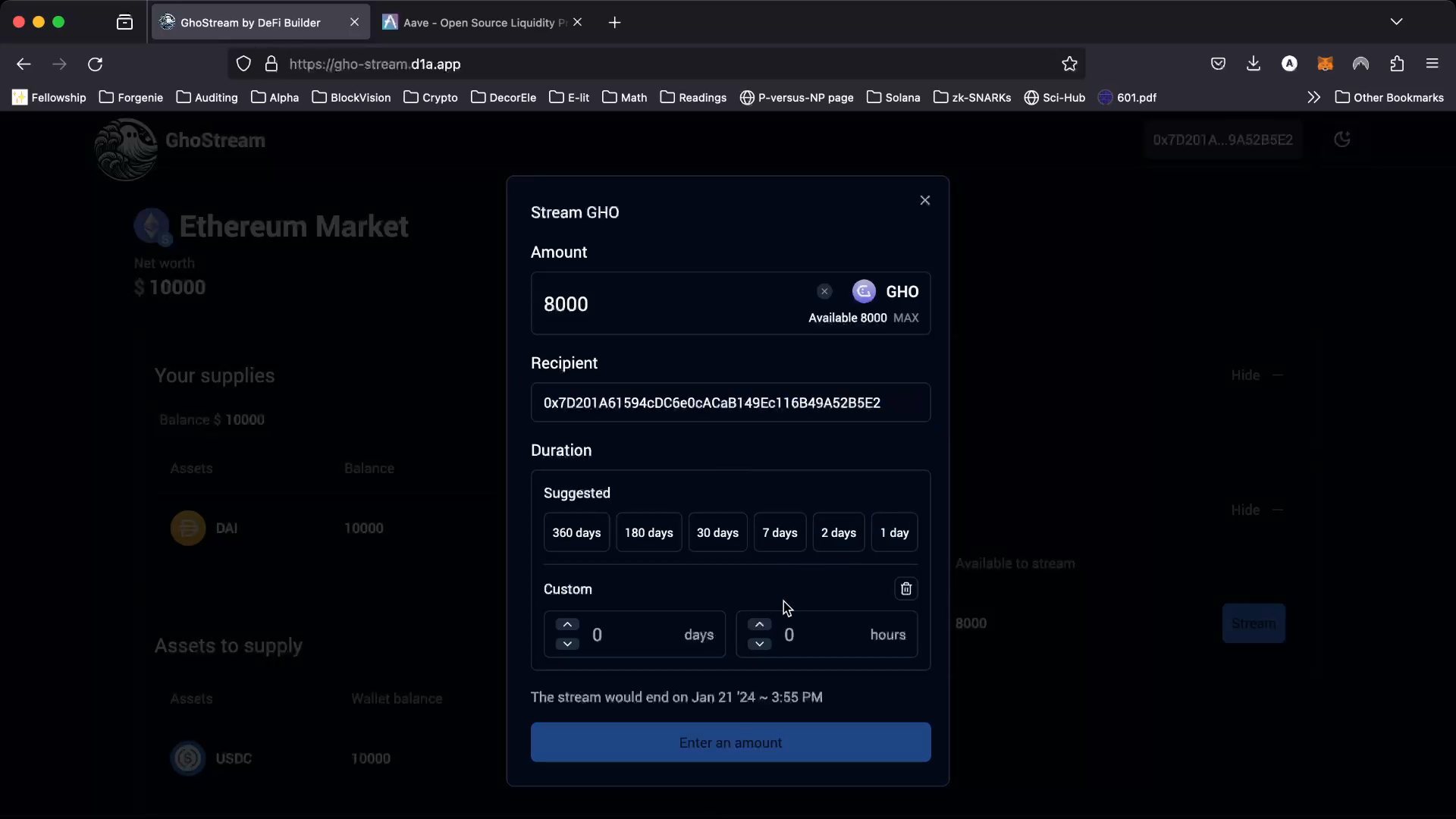Open the Sci-Hub bookmark
Viewport: 1456px width, 819px height.
click(x=1054, y=98)
